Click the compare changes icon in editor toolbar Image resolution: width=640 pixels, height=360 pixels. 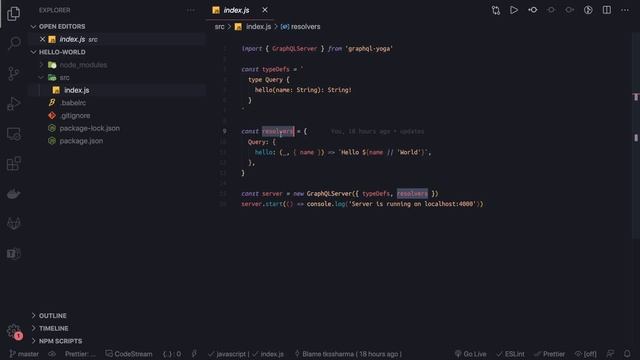coord(496,10)
